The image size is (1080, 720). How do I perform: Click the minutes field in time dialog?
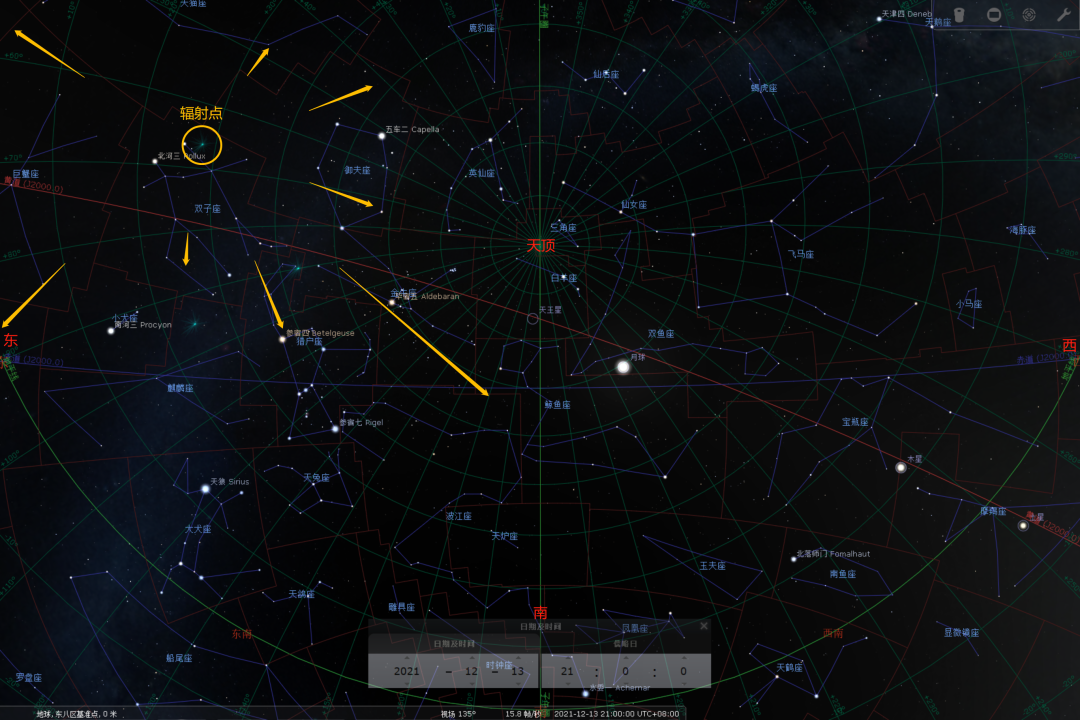pyautogui.click(x=625, y=671)
